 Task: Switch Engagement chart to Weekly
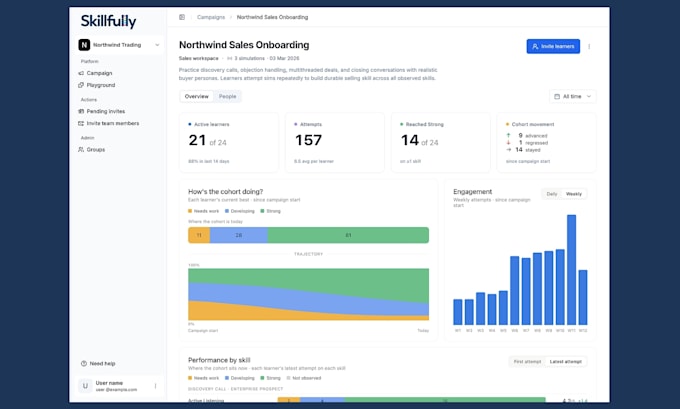click(x=573, y=194)
